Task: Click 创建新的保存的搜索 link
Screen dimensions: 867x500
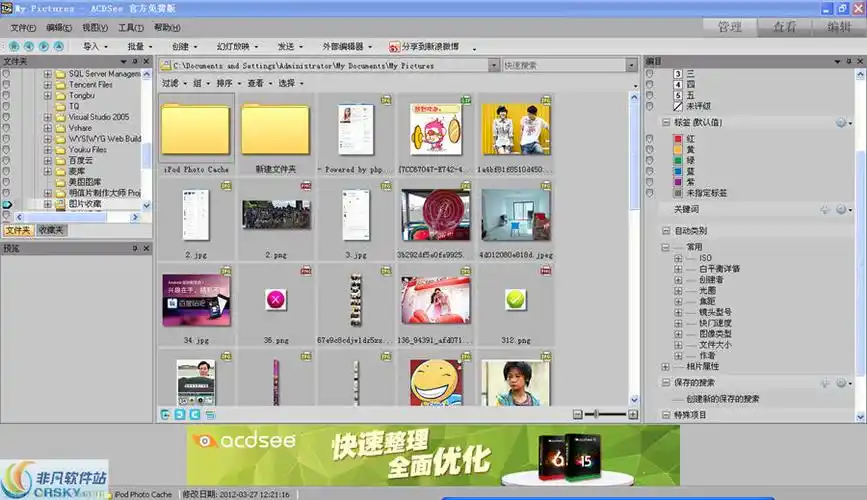Action: coord(723,399)
